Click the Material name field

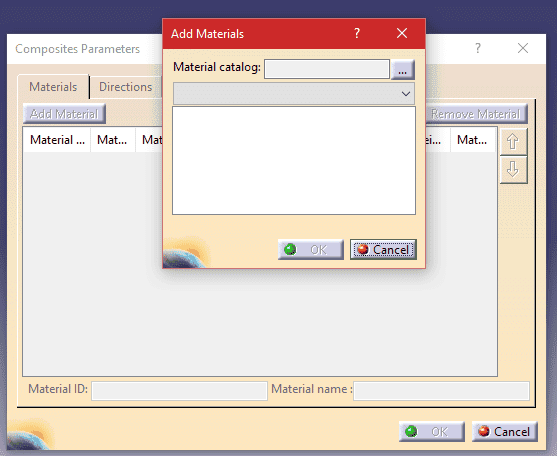pos(441,391)
